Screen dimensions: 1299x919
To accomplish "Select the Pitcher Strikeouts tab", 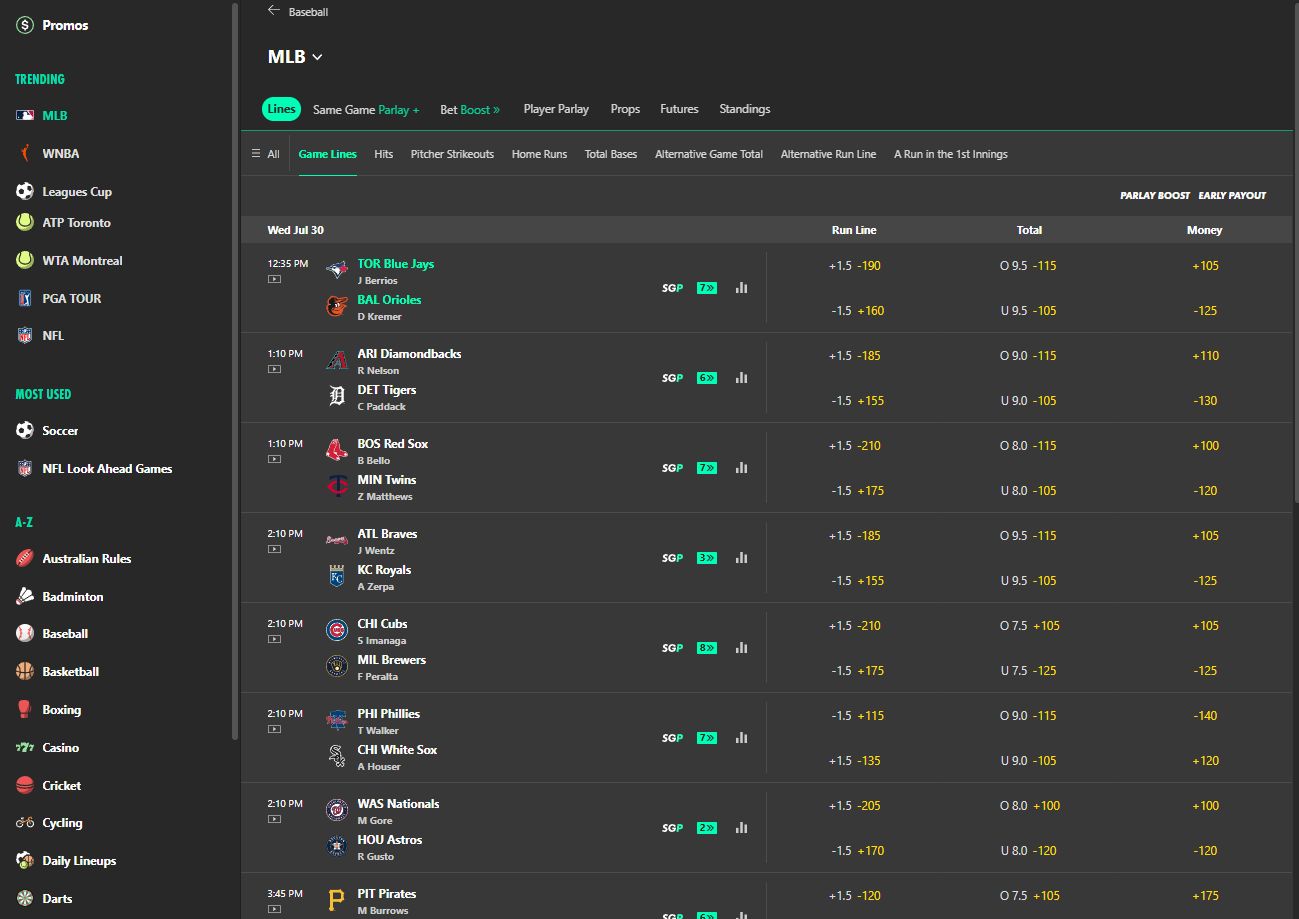I will pyautogui.click(x=451, y=154).
